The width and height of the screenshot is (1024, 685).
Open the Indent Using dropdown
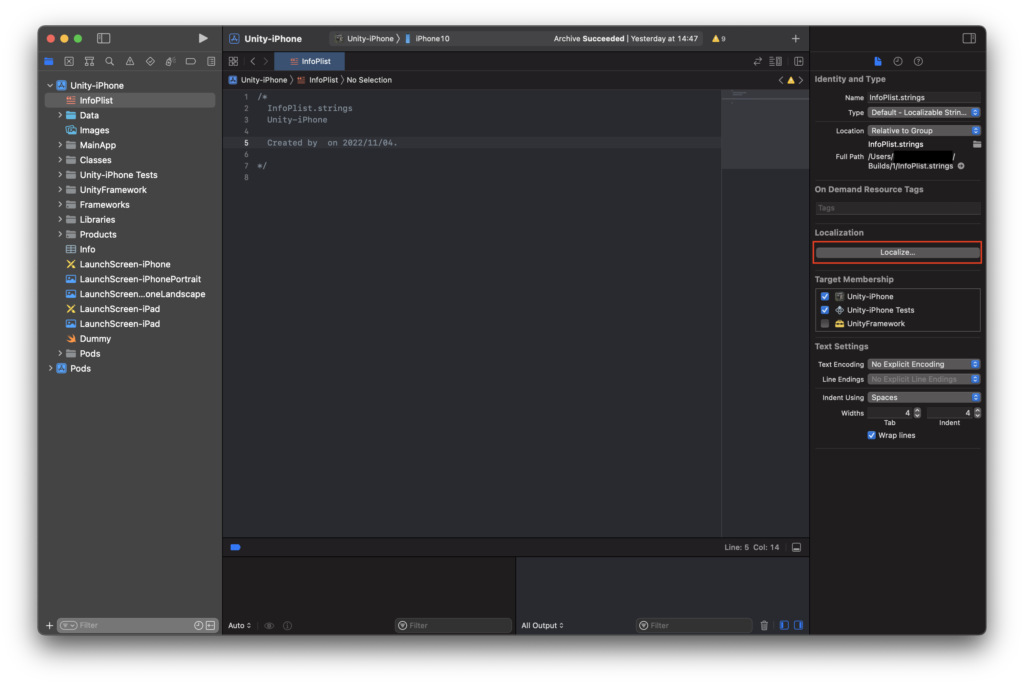point(924,397)
